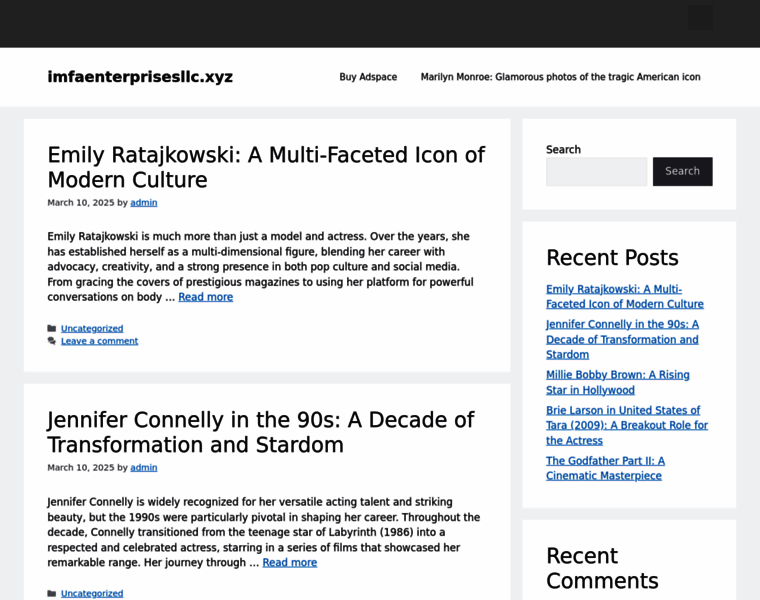Open Uncategorized category under Emily Ratajkowski post
This screenshot has width=760, height=600.
click(x=92, y=329)
